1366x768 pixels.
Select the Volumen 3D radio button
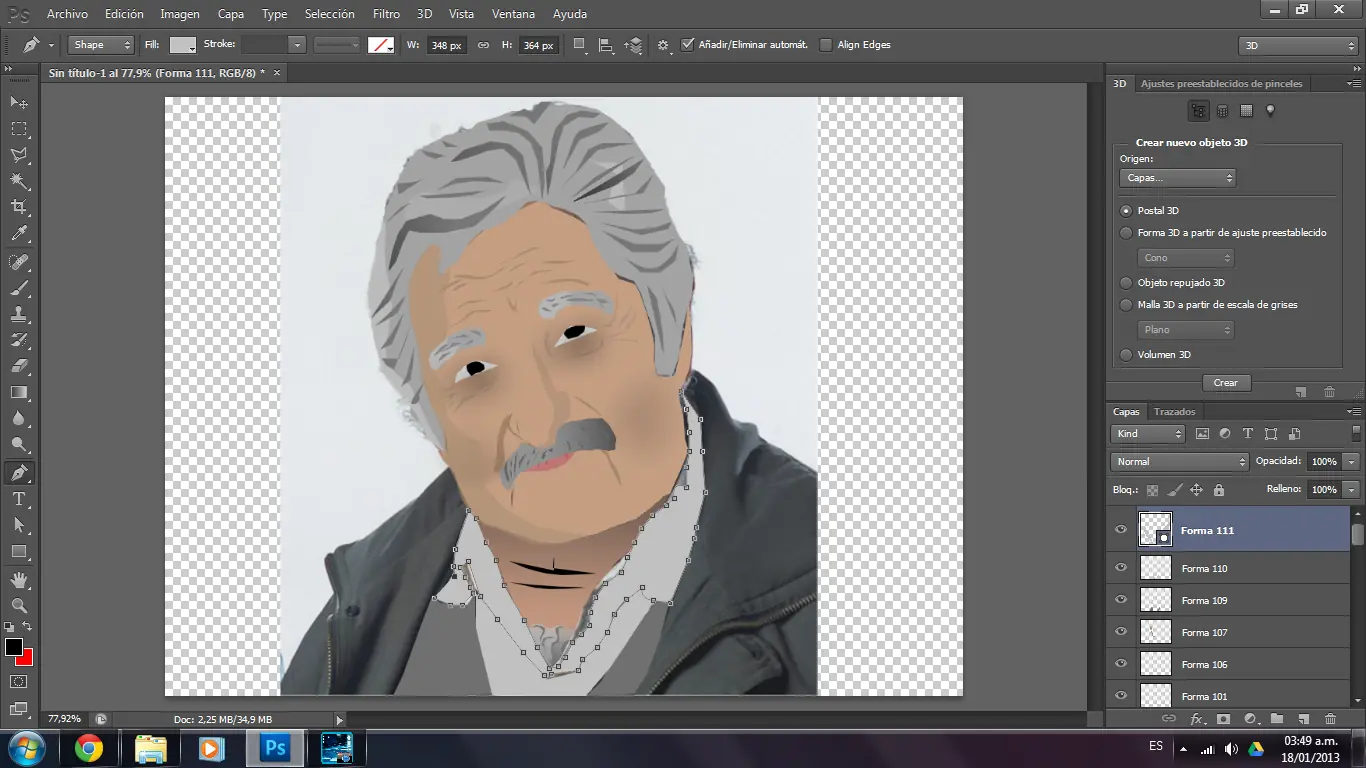point(1127,355)
